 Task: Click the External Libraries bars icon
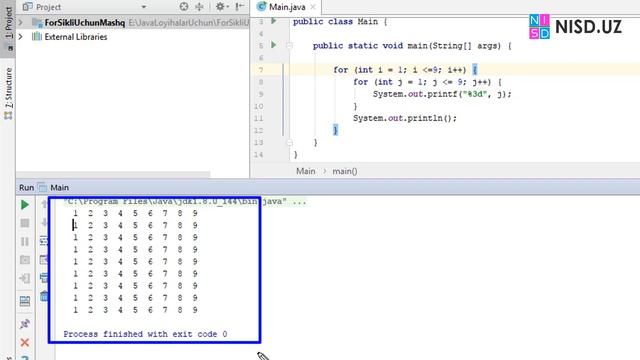point(37,37)
